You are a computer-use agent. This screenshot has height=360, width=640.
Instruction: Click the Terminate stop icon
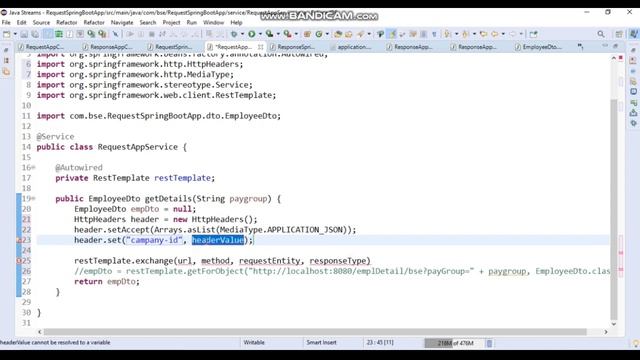(x=151, y=34)
